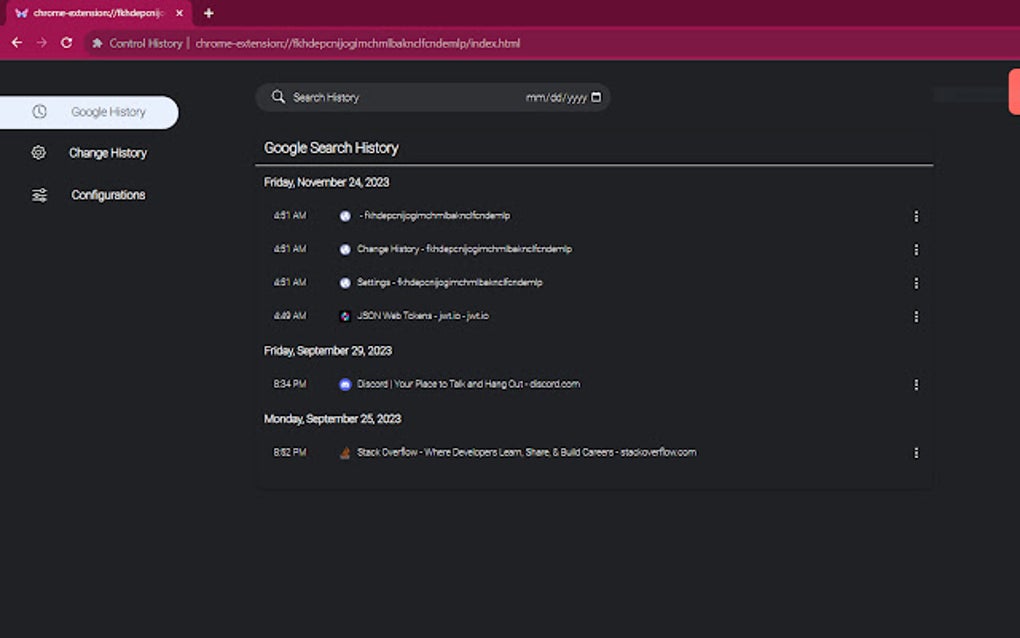
Task: Click the Stack Overflow favicon entry icon
Action: tap(345, 452)
